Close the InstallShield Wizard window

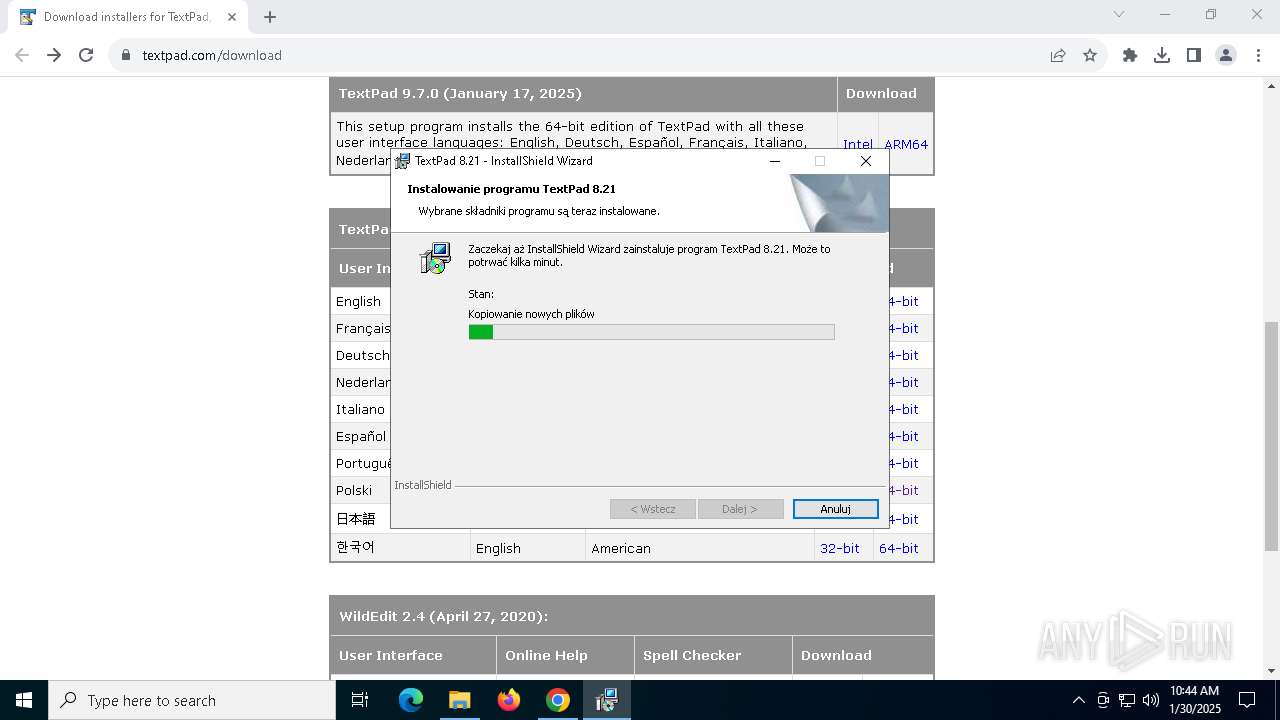click(866, 161)
